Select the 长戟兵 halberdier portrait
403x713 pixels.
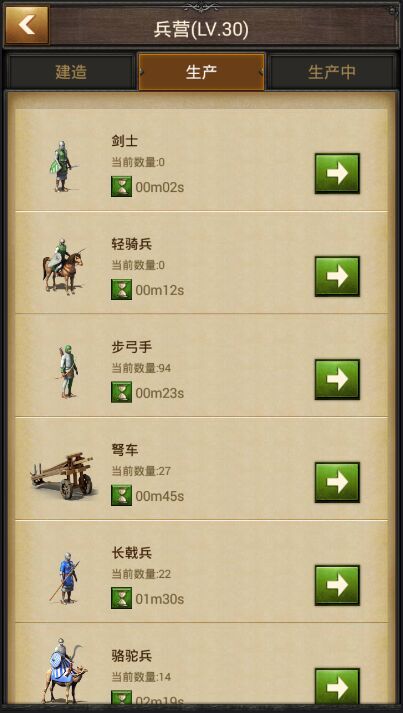65,578
